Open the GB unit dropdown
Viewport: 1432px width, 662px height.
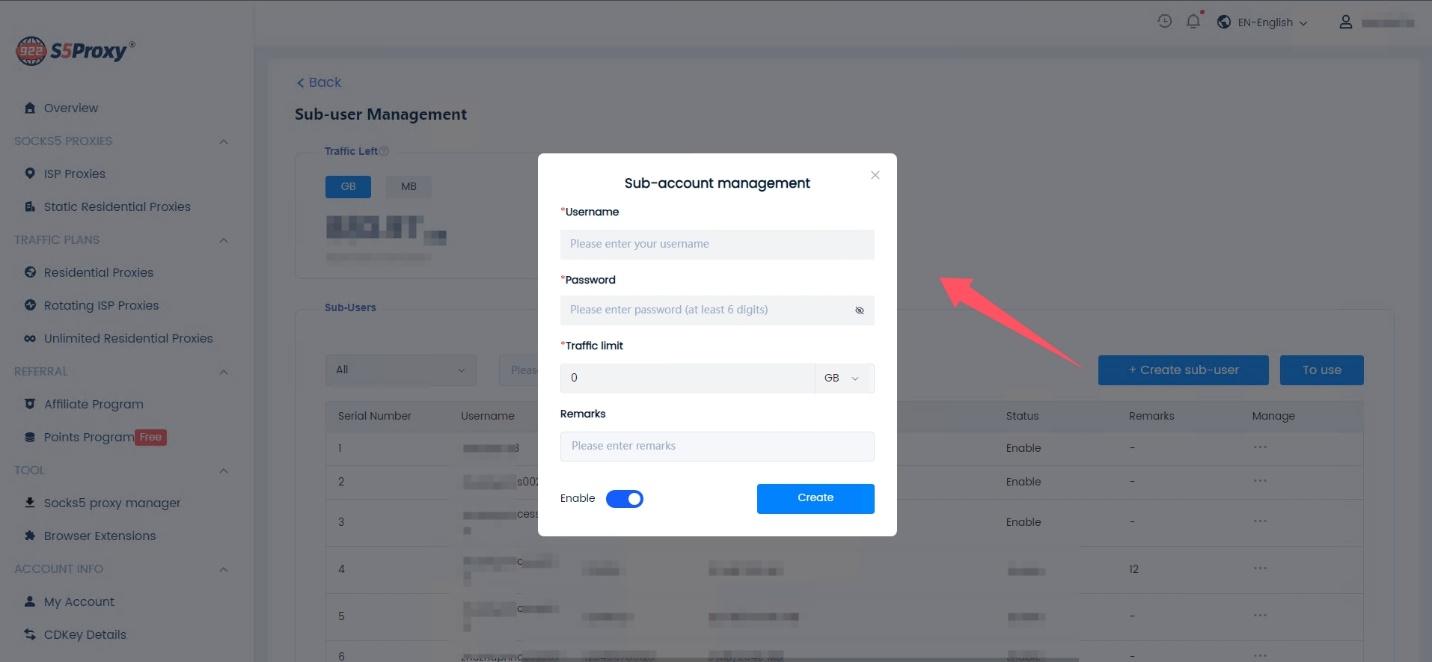[843, 378]
